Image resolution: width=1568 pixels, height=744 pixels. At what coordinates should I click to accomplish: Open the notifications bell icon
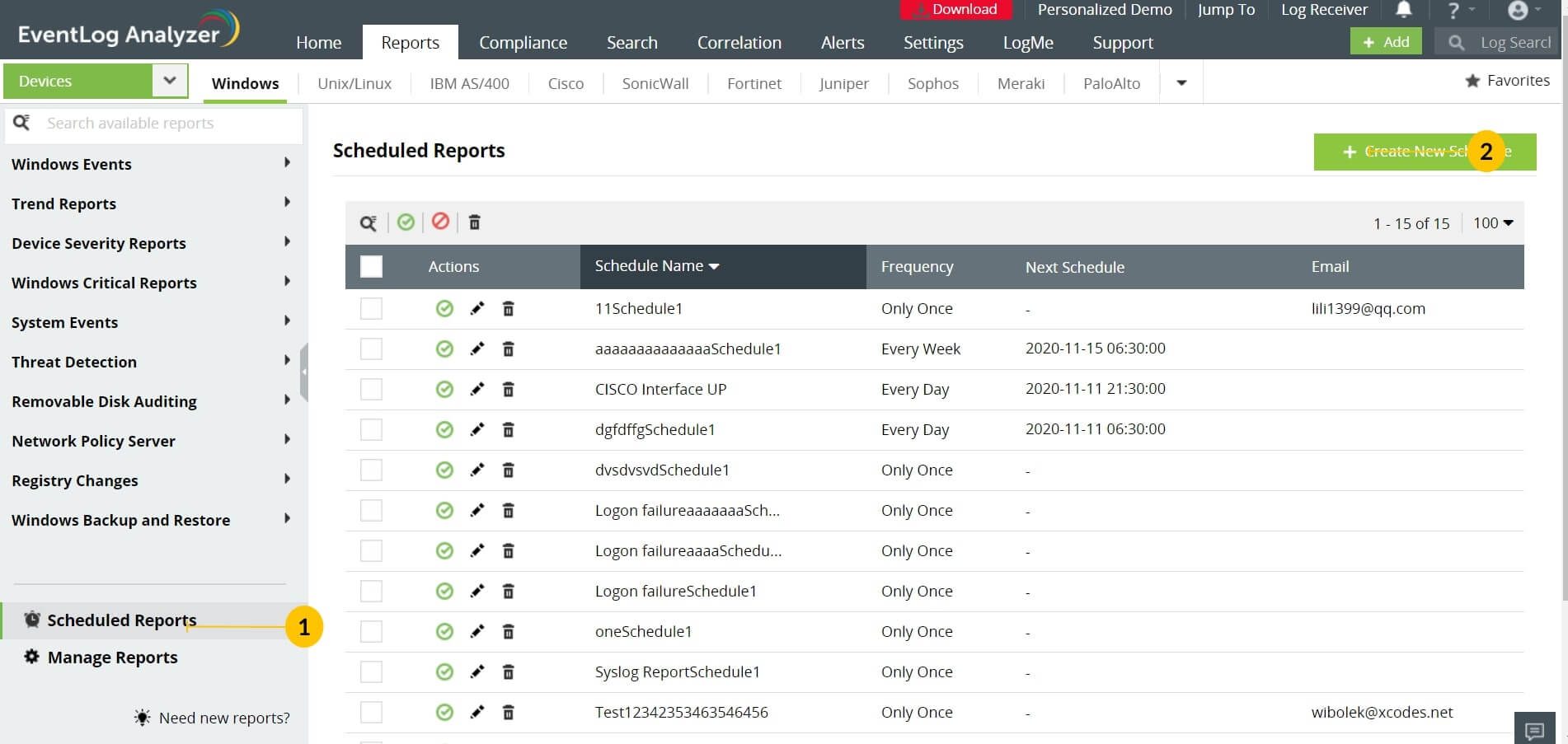pyautogui.click(x=1403, y=10)
